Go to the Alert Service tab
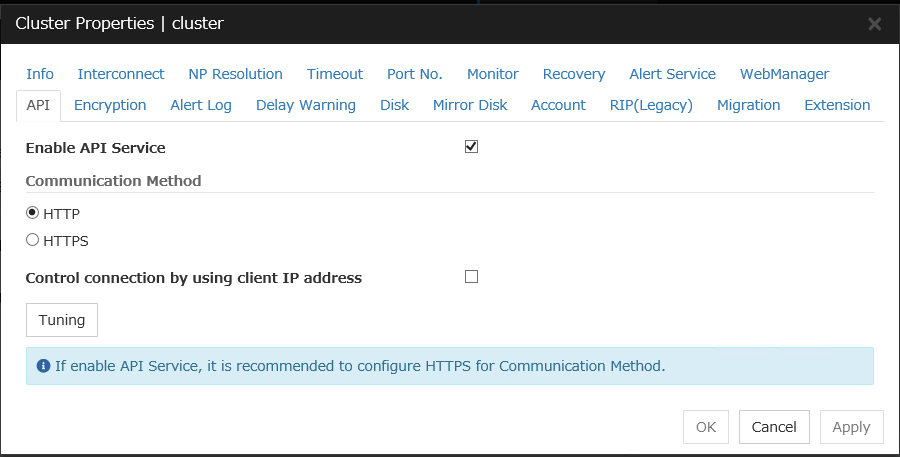This screenshot has width=900, height=457. coord(672,74)
